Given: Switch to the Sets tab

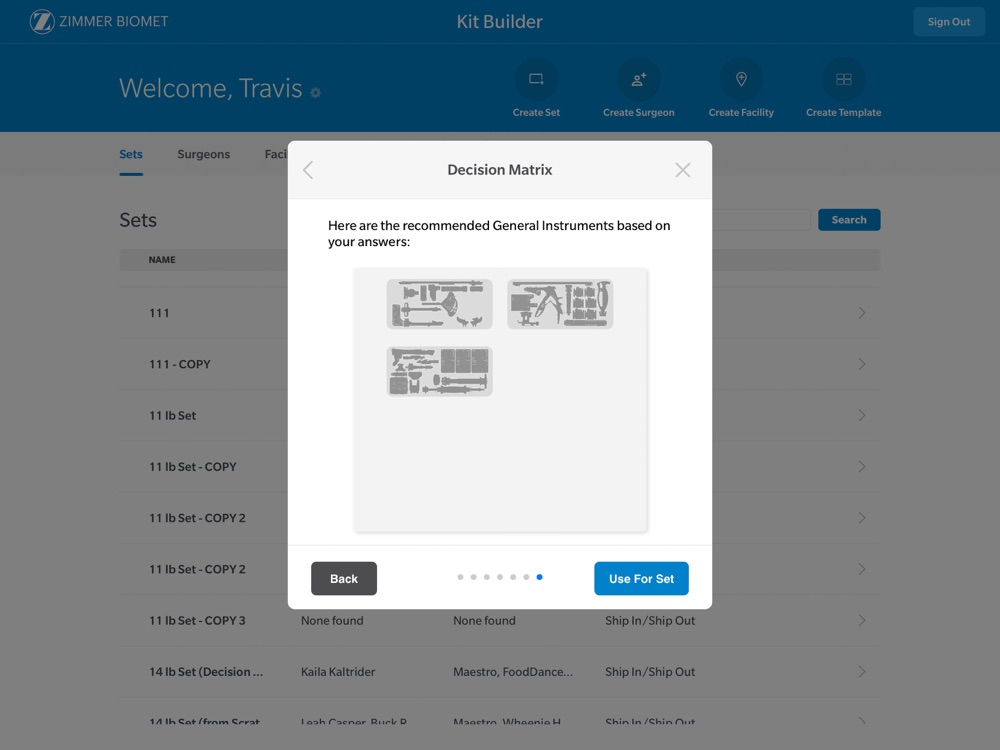Looking at the screenshot, I should (x=131, y=154).
